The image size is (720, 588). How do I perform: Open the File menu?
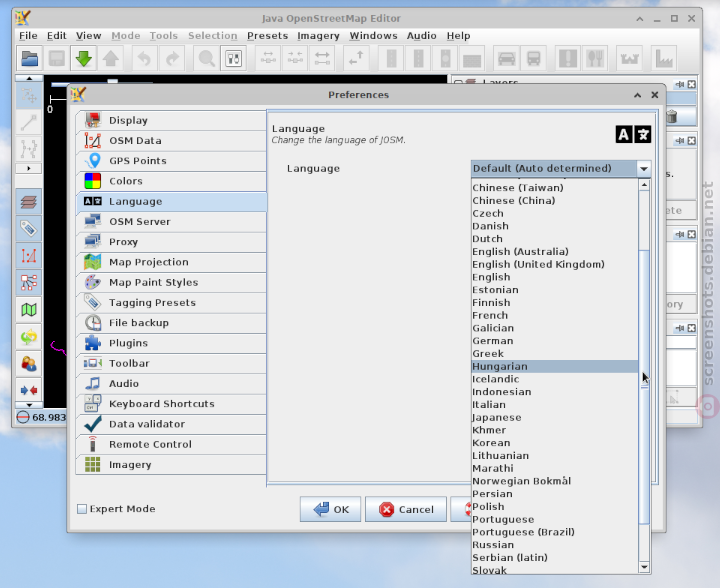(28, 36)
